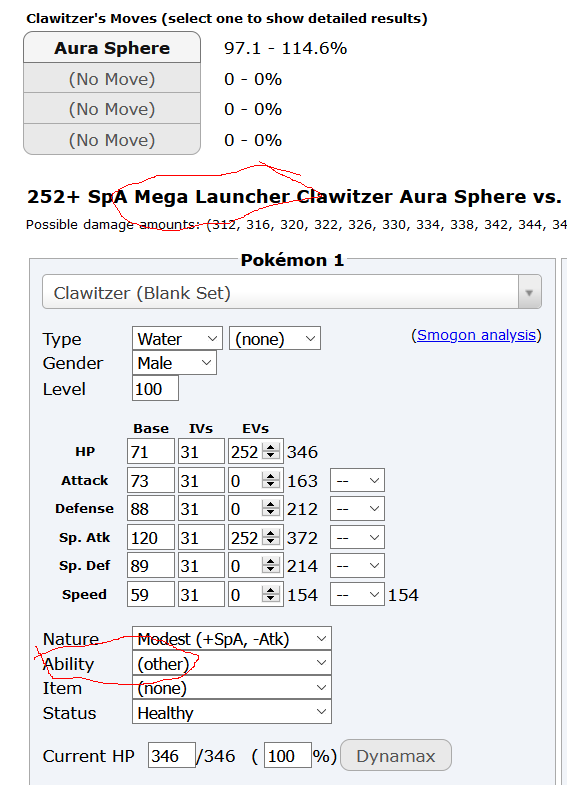Open the Item dropdown set to (none)
This screenshot has height=785, width=567.
coord(232,687)
